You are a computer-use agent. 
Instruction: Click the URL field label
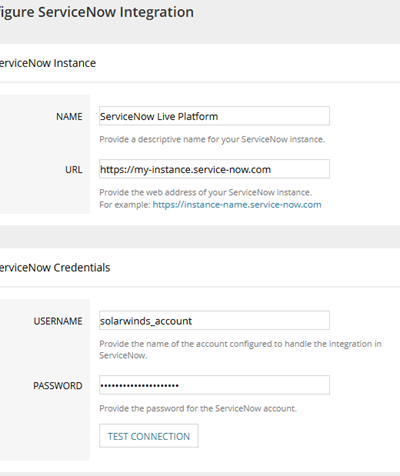[x=74, y=170]
